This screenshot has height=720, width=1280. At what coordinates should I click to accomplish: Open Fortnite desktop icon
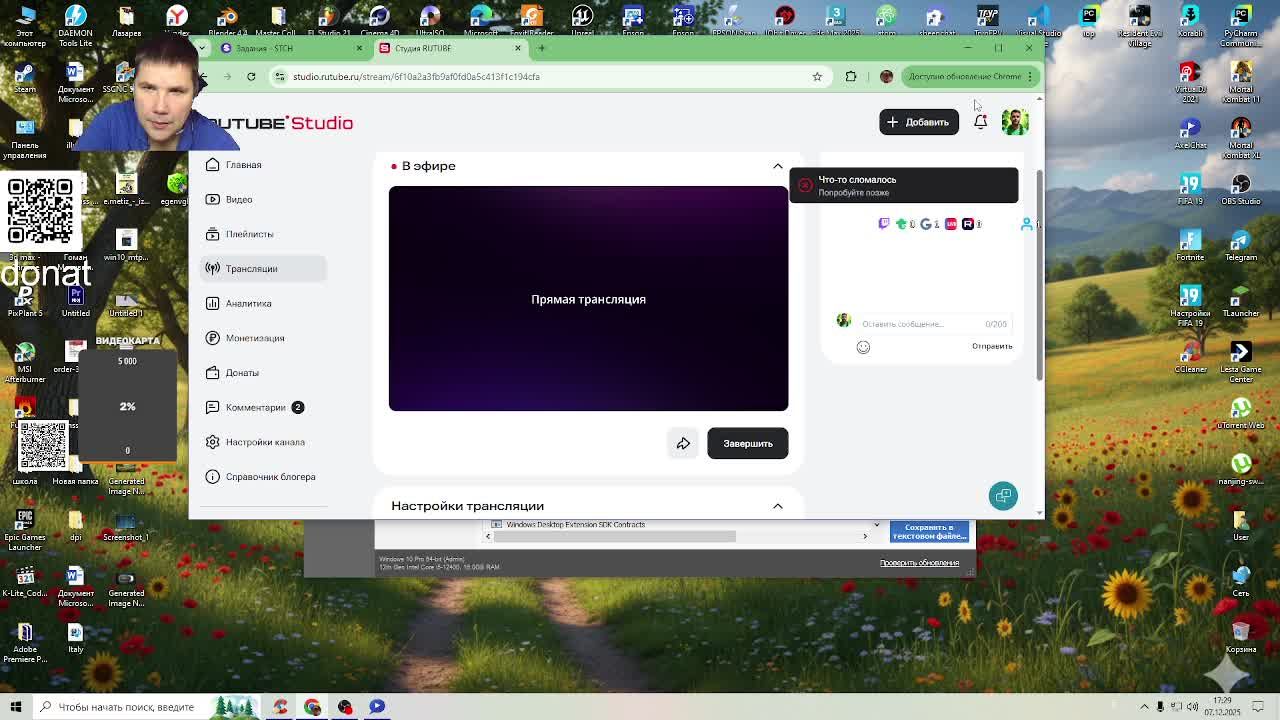1190,245
